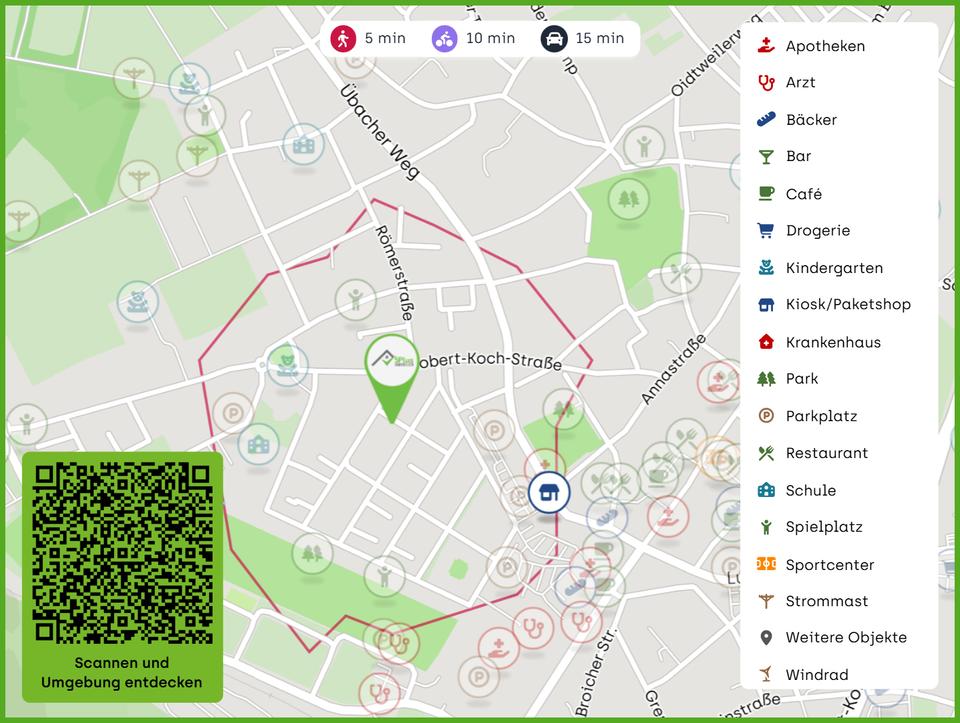Choose Schule from the category legend
Viewport: 960px width, 723px height.
click(810, 490)
